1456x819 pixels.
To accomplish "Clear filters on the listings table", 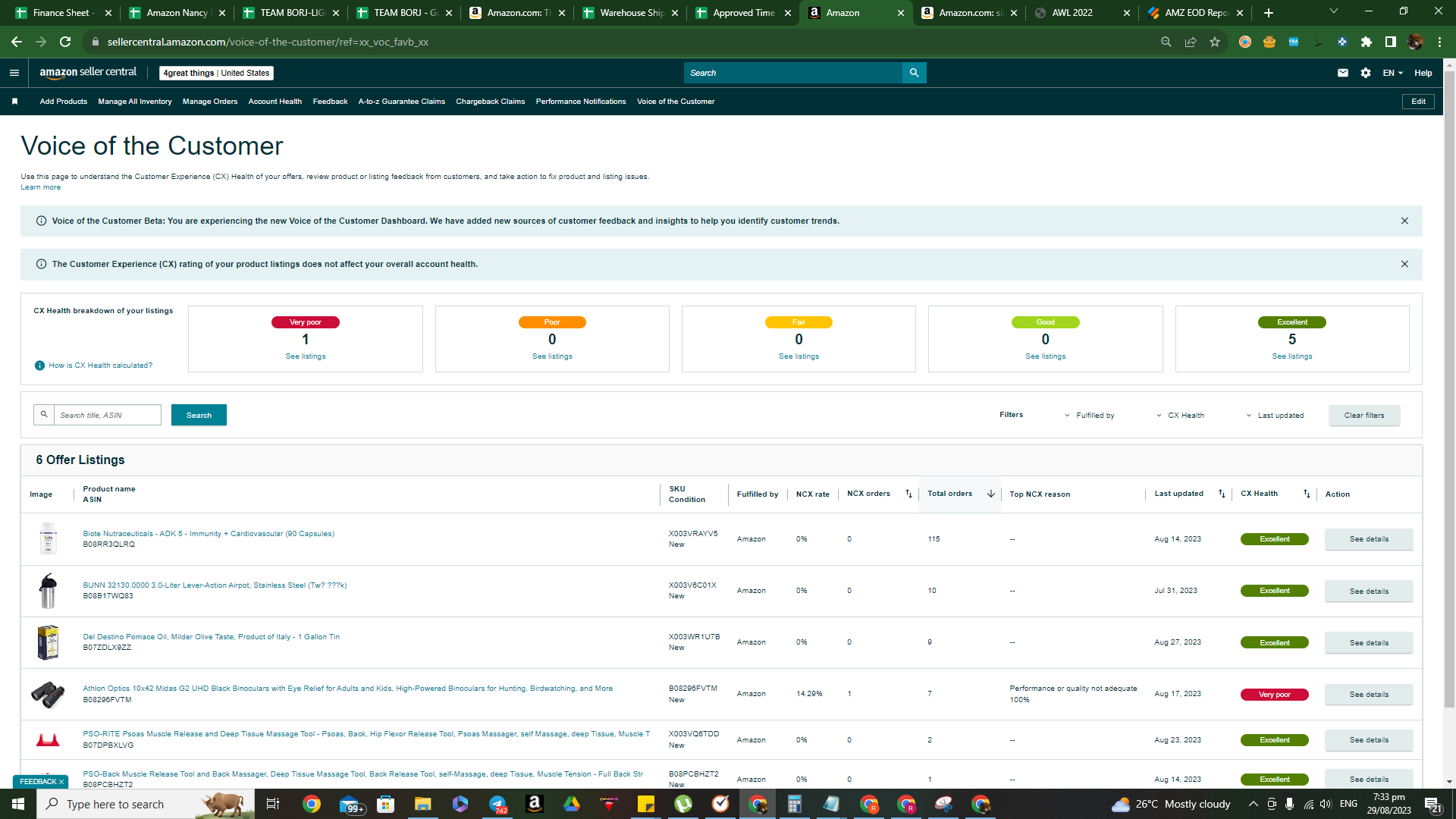I will pos(1364,416).
